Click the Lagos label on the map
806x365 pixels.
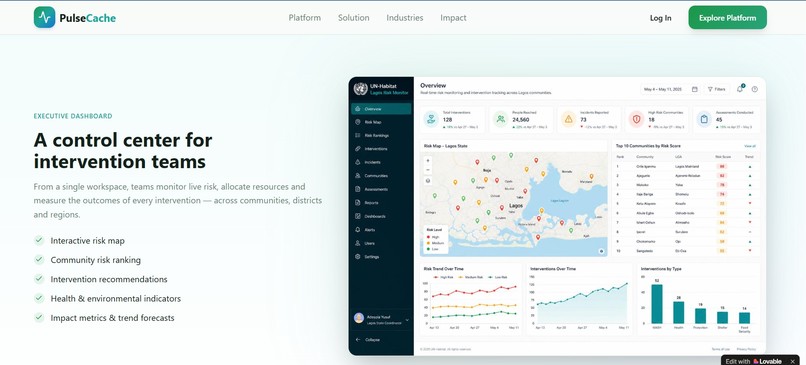516,206
